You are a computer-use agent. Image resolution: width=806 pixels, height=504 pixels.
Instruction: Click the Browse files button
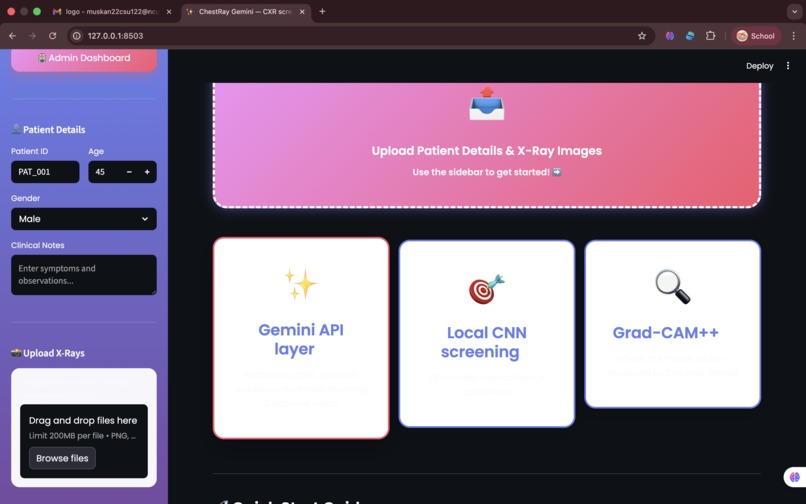point(62,458)
